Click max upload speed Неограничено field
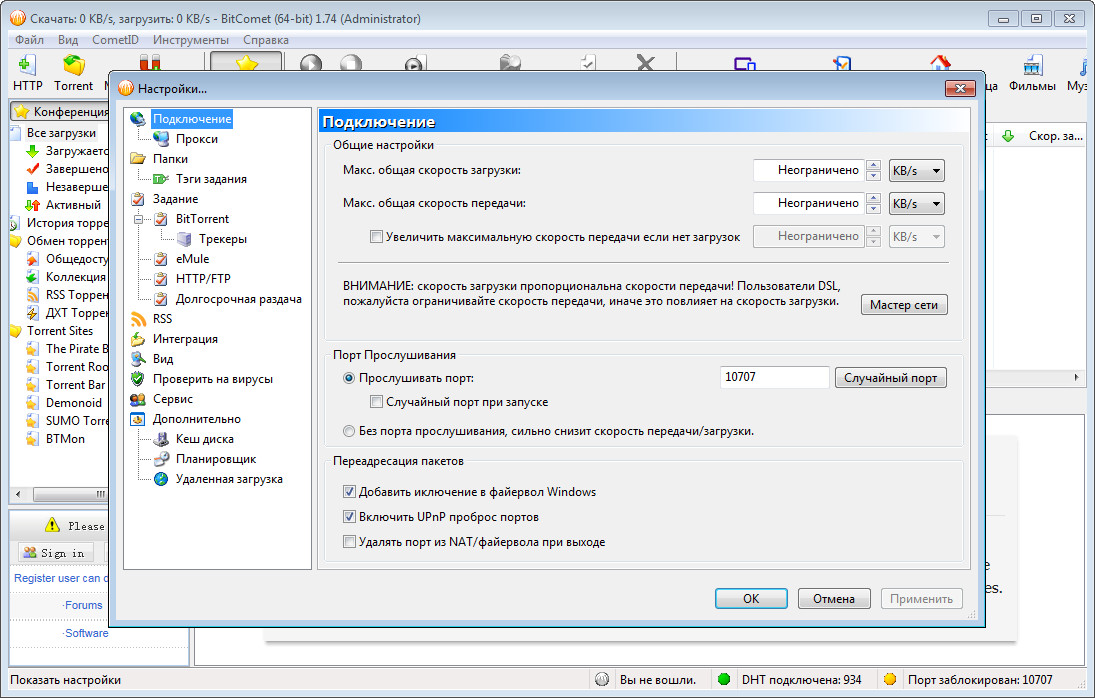 tap(809, 204)
